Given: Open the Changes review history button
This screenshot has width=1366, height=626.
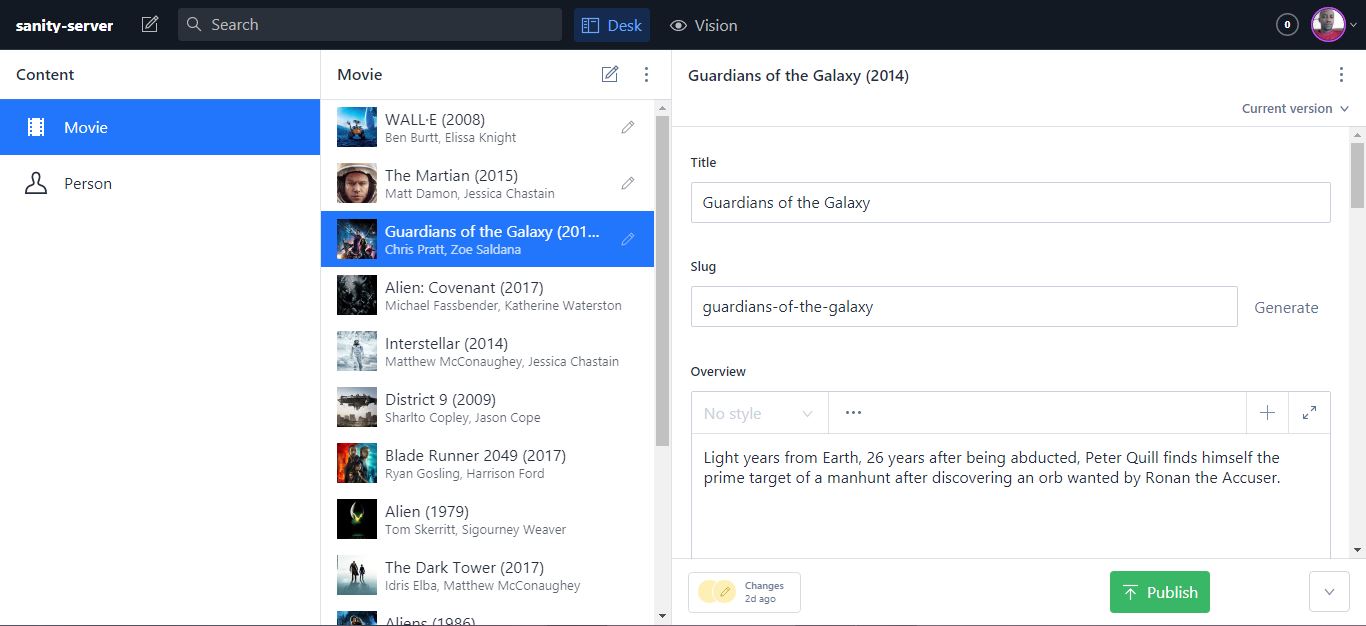Looking at the screenshot, I should click(744, 592).
